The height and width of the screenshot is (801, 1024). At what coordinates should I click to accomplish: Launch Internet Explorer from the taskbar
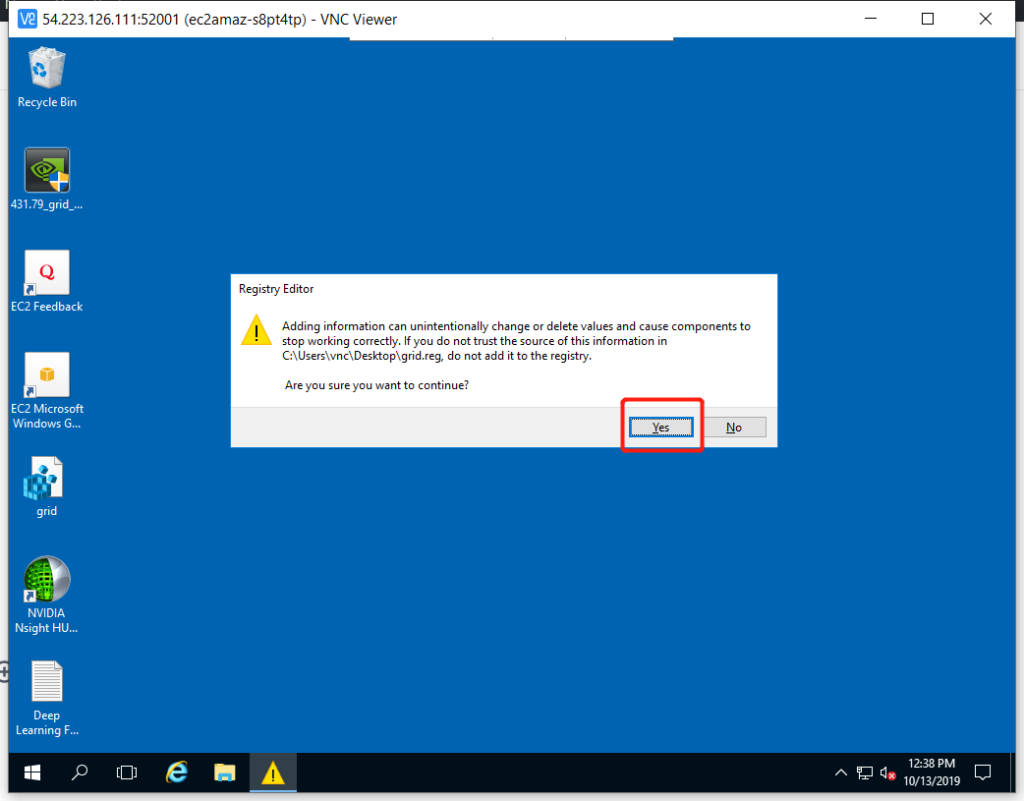(x=177, y=772)
